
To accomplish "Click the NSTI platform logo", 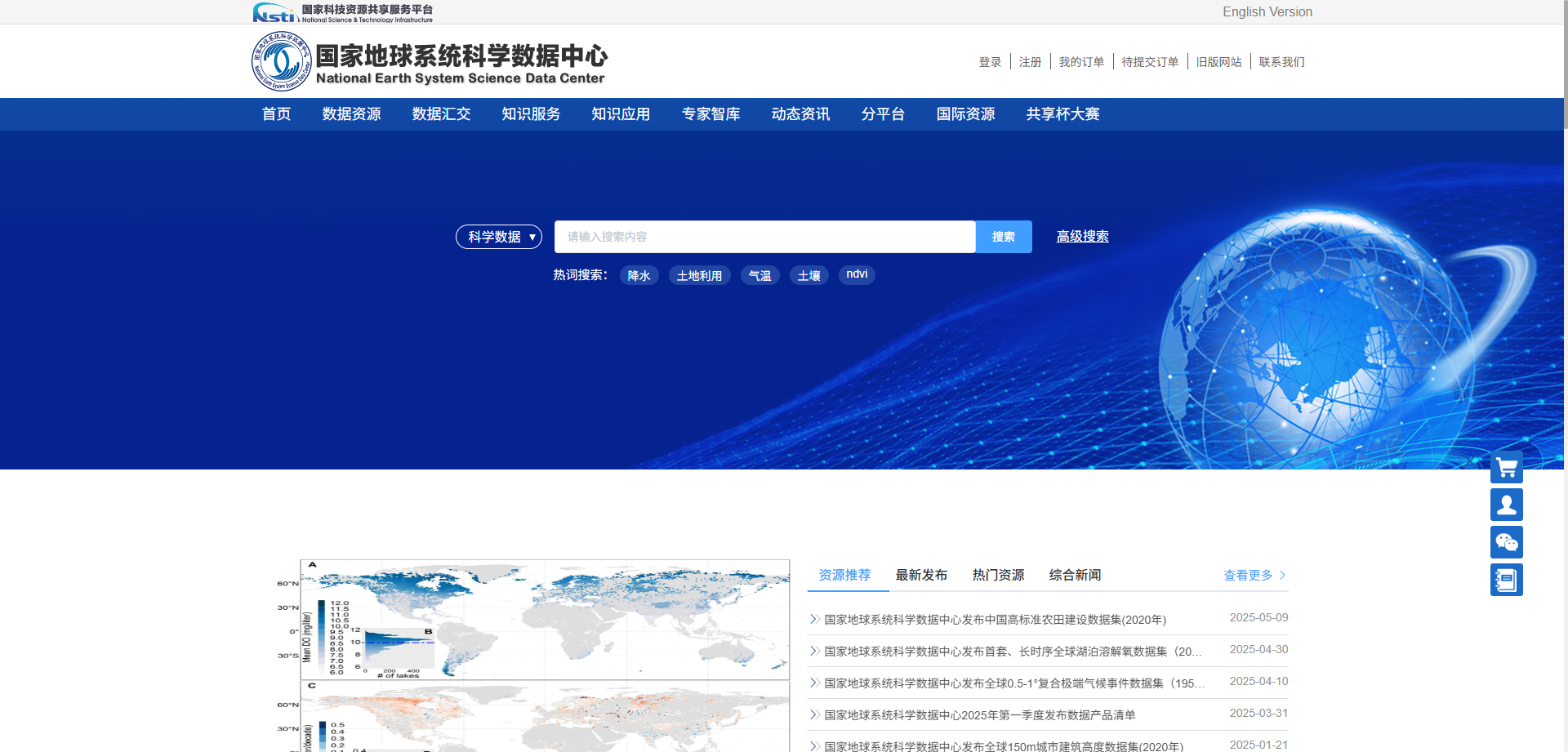I will pyautogui.click(x=343, y=12).
